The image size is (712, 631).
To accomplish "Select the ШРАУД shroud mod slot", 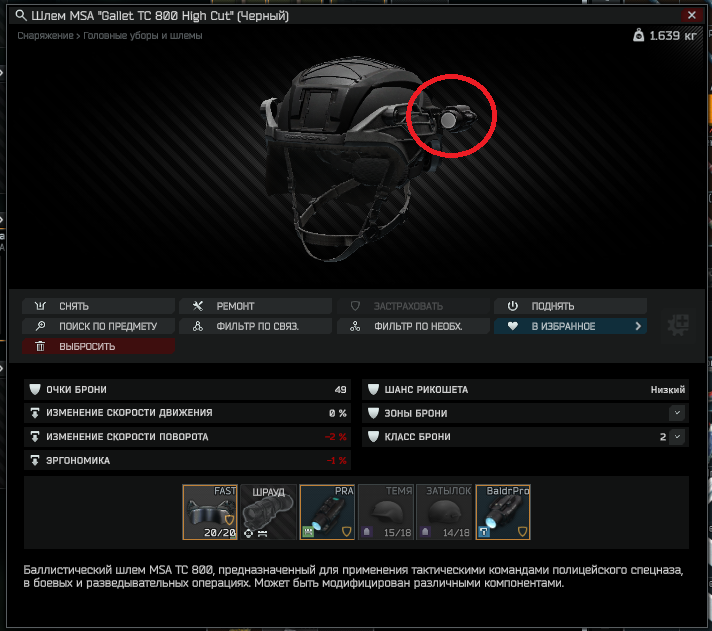I will point(268,512).
